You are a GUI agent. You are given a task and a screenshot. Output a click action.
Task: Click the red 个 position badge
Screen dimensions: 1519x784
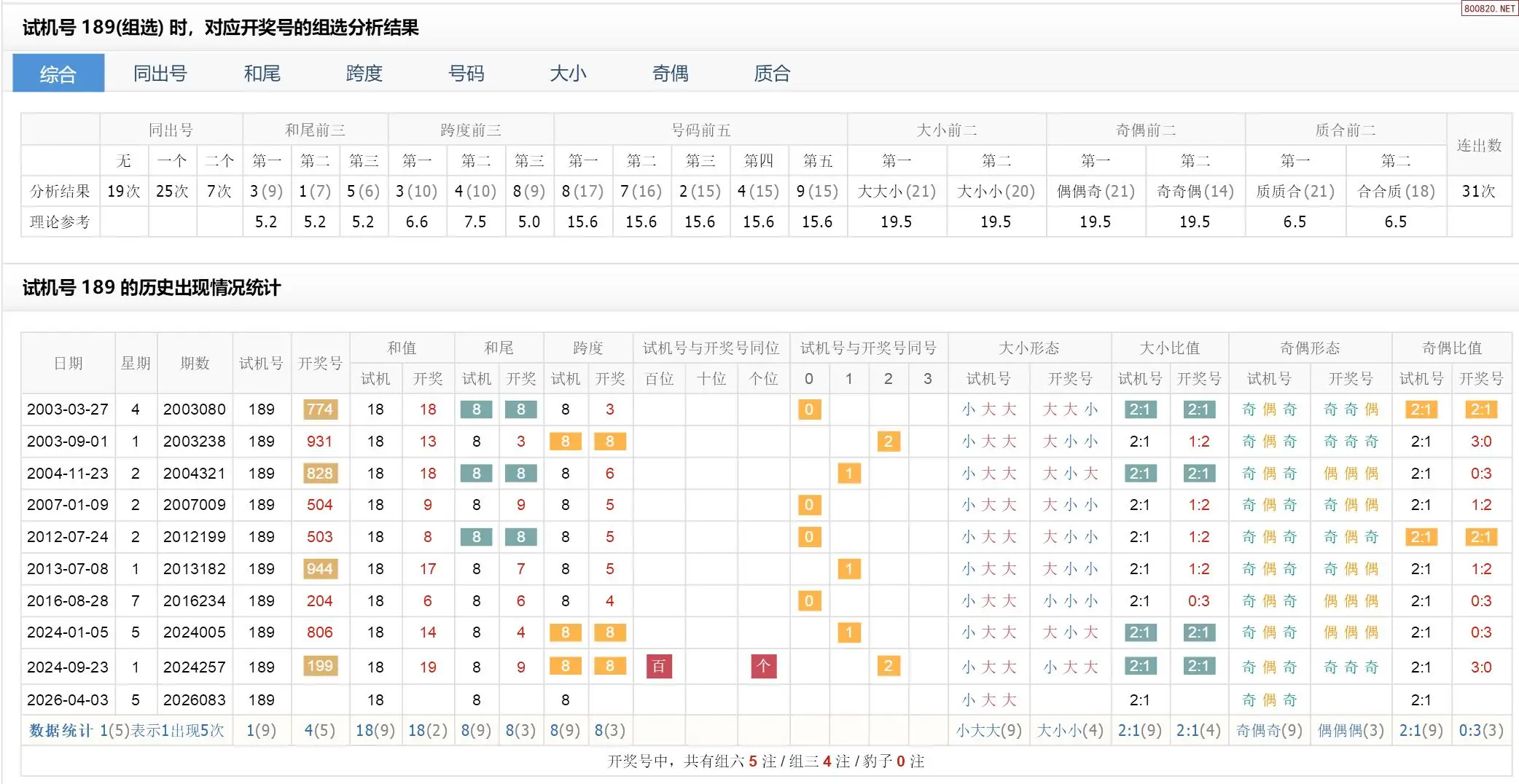(x=763, y=667)
